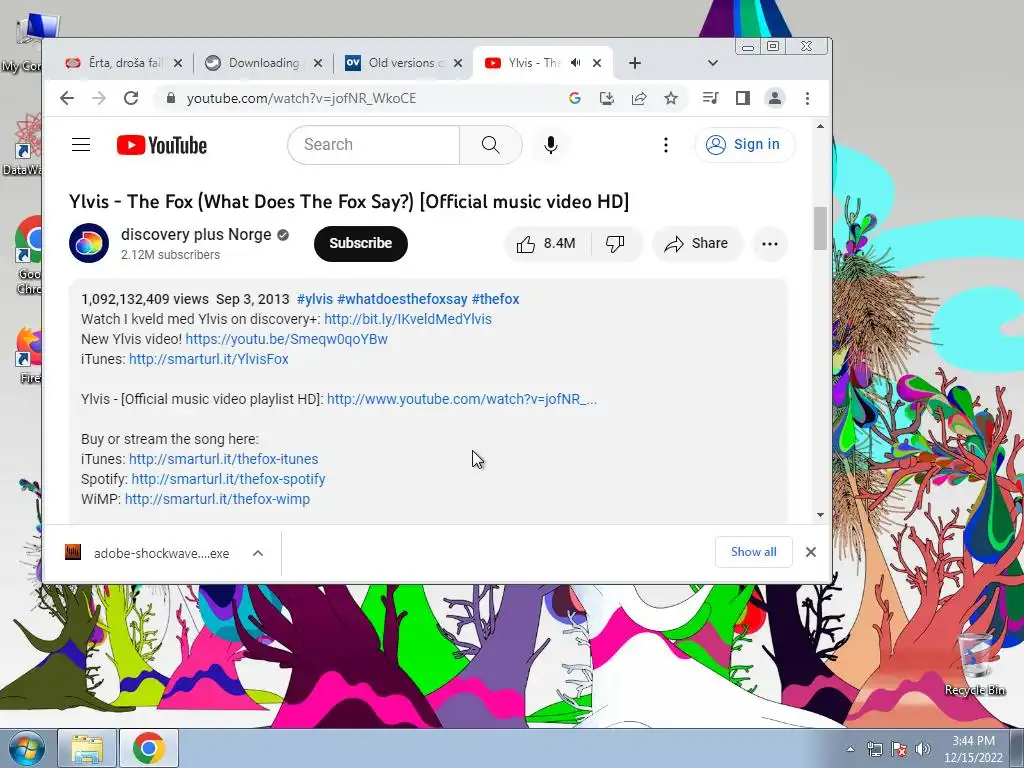The height and width of the screenshot is (768, 1024).
Task: Reload the YouTube page
Action: (131, 98)
